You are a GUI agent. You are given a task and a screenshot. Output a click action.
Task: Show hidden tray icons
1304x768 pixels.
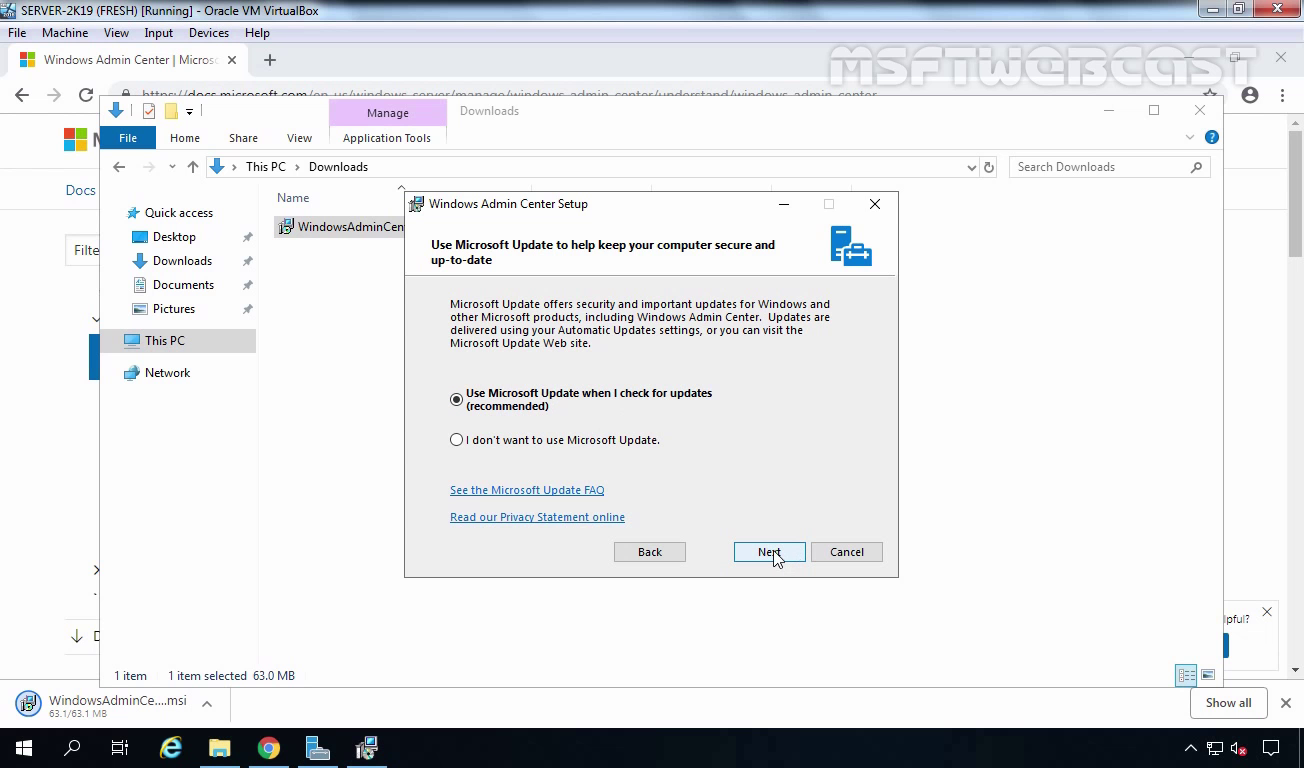tap(1190, 748)
